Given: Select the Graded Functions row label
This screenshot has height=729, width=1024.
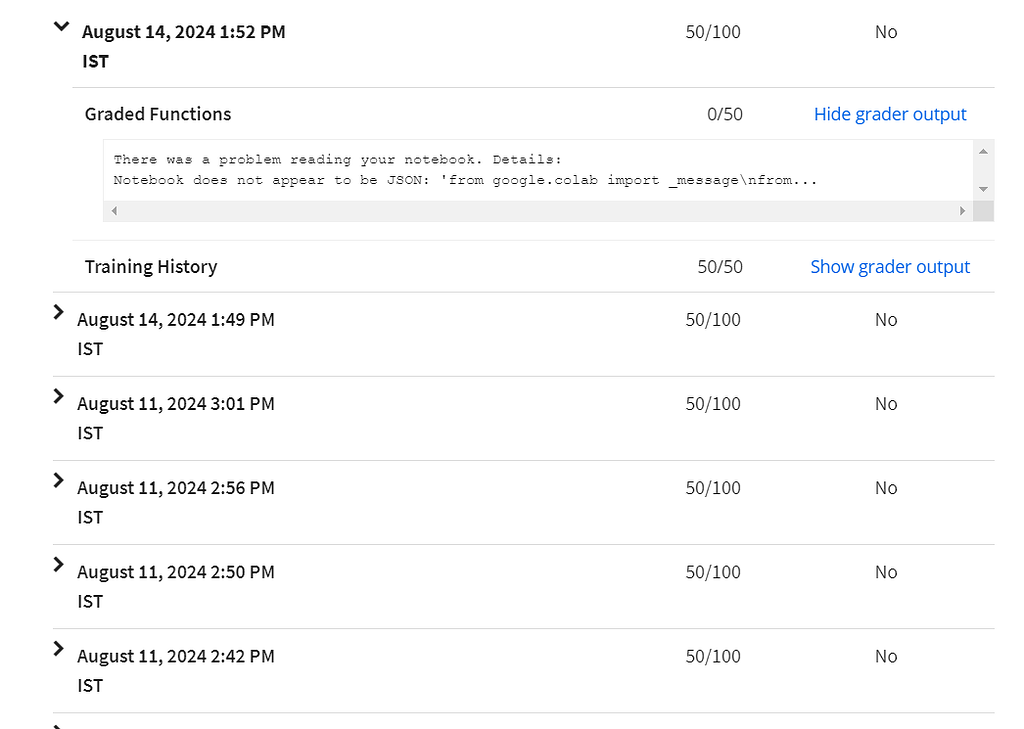Looking at the screenshot, I should (158, 114).
